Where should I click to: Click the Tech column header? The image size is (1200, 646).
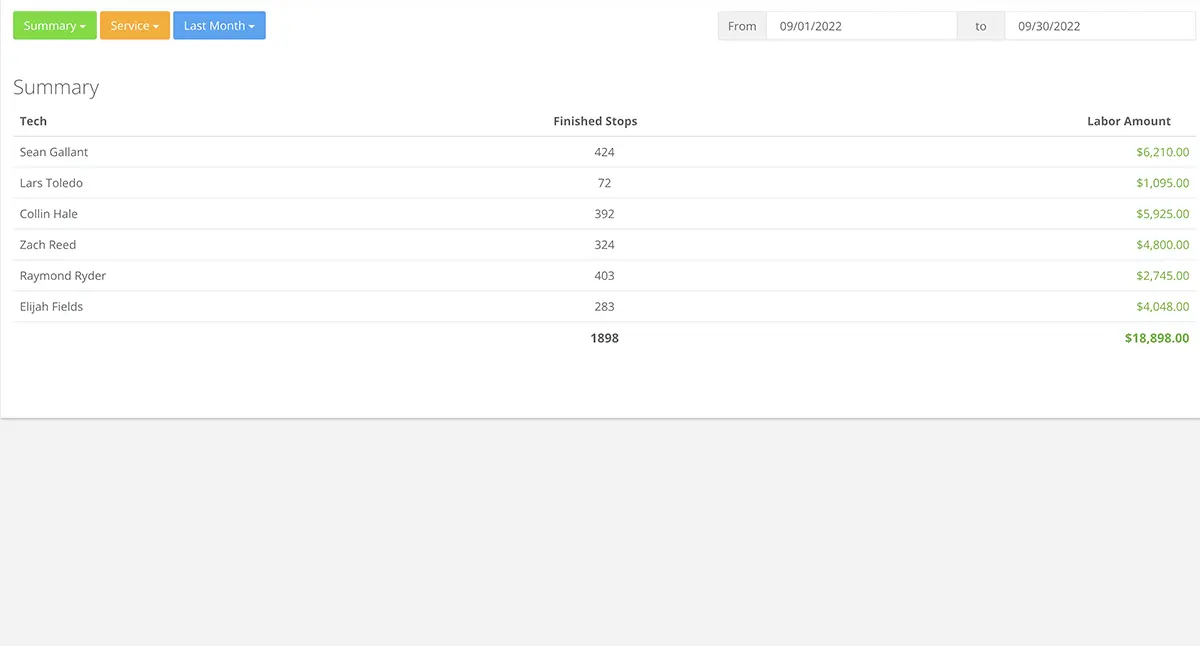click(33, 121)
